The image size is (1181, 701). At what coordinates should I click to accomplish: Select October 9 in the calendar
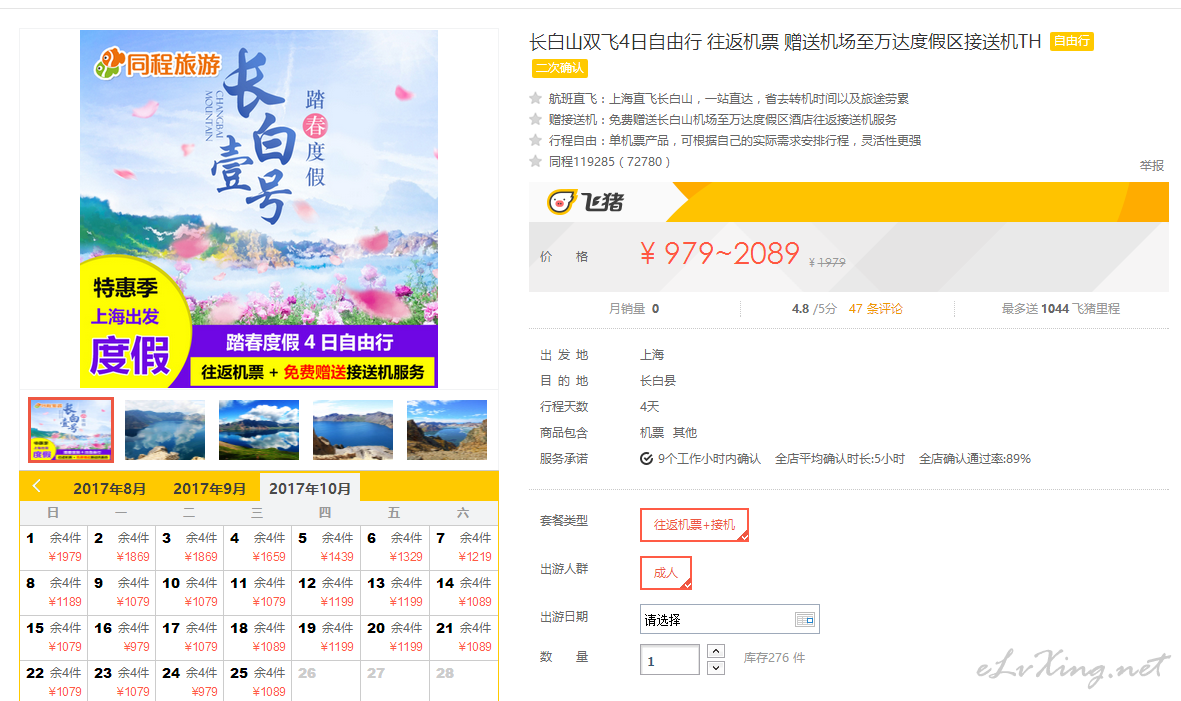[x=121, y=593]
